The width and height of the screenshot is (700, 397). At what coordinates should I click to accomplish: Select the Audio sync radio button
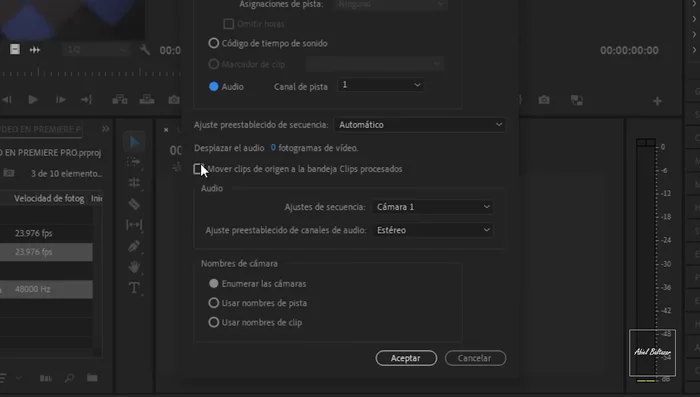point(213,86)
